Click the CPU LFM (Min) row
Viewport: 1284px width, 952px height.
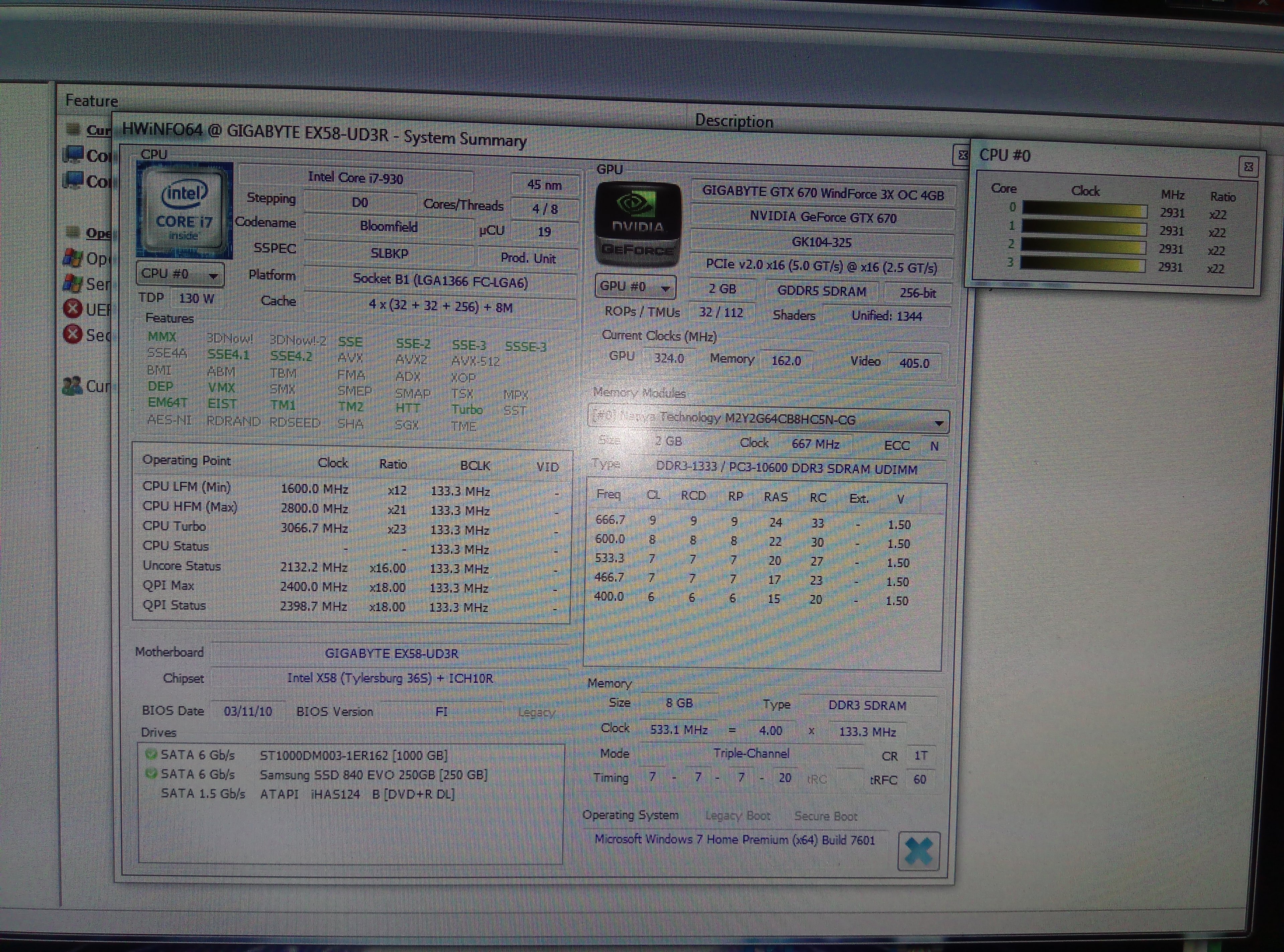pyautogui.click(x=350, y=489)
